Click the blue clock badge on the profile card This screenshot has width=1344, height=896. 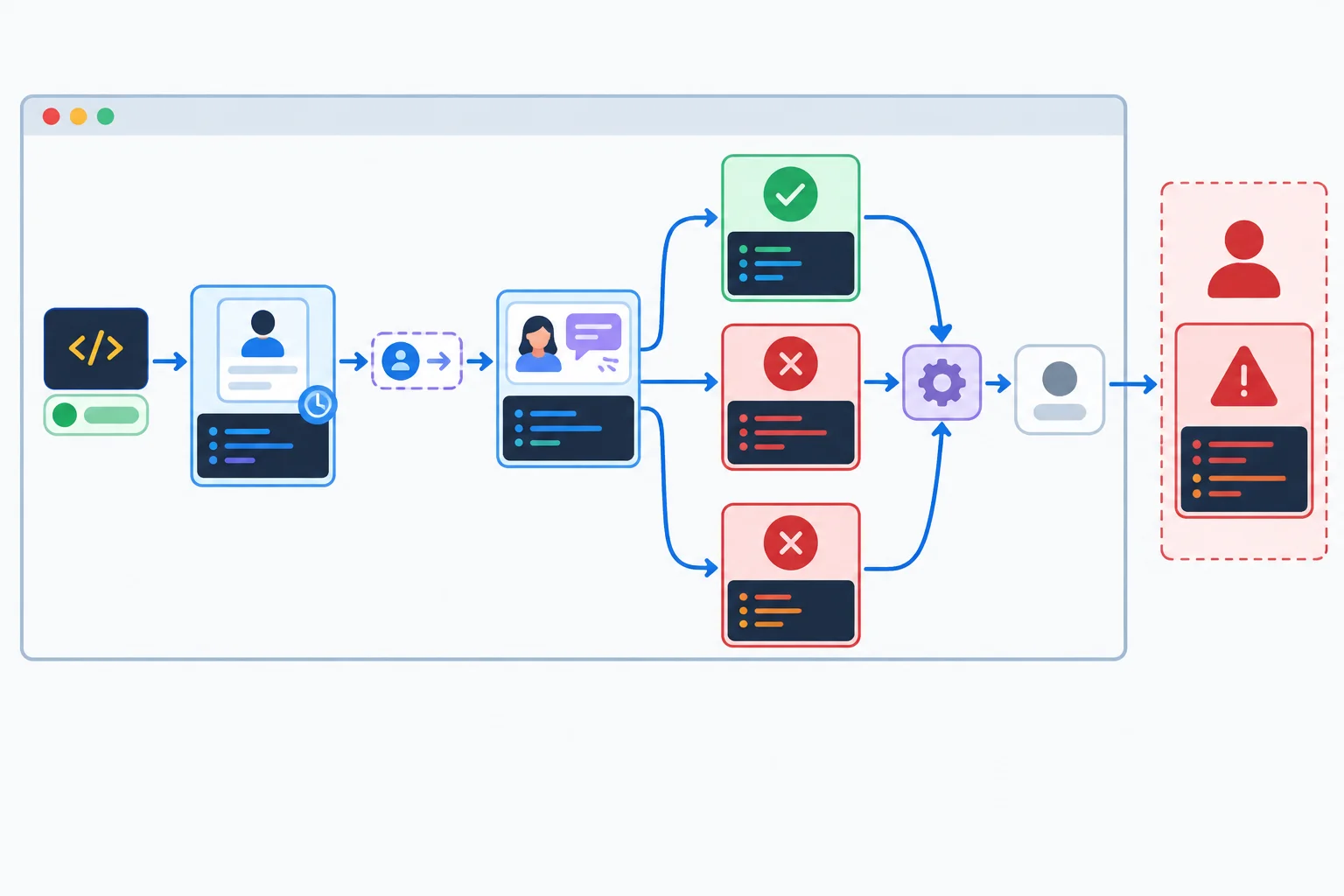click(x=317, y=404)
